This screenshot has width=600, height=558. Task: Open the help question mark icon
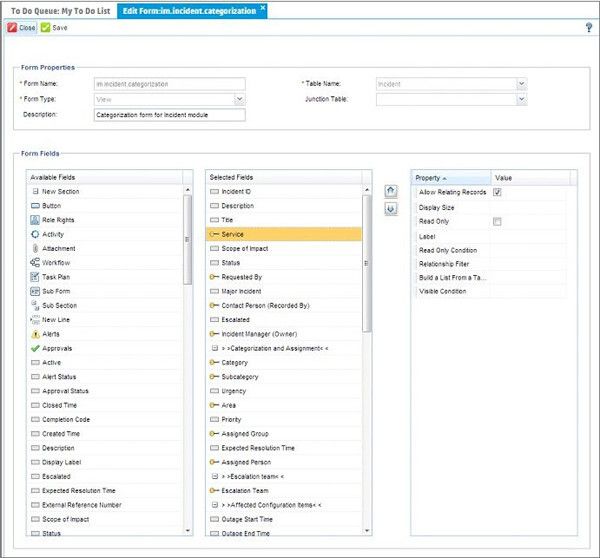pos(589,27)
